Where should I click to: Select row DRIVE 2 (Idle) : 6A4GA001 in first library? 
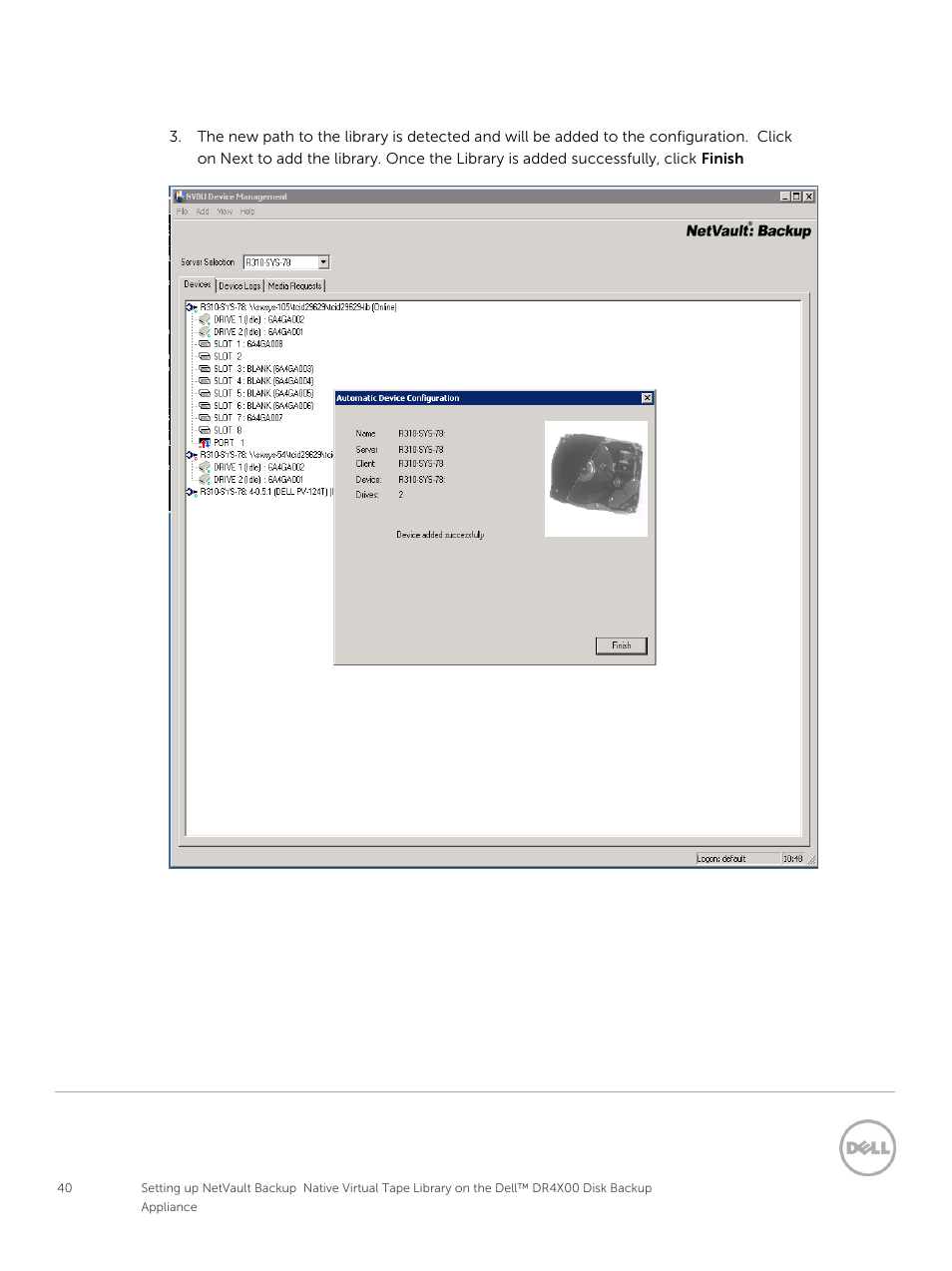258,332
